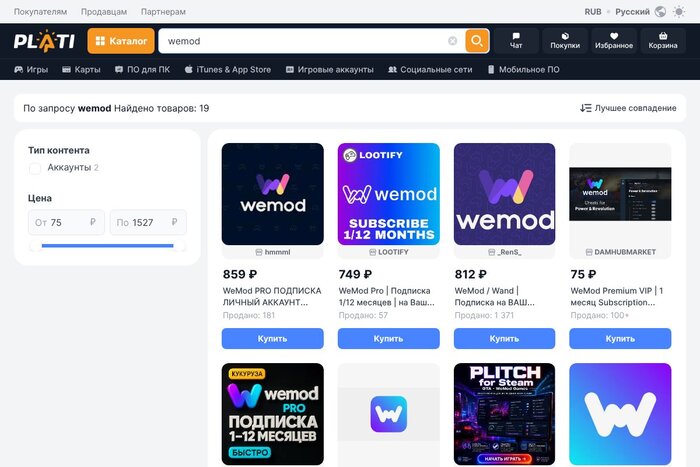This screenshot has width=700, height=467.
Task: Open the Игровые аккаунты category
Action: (329, 70)
